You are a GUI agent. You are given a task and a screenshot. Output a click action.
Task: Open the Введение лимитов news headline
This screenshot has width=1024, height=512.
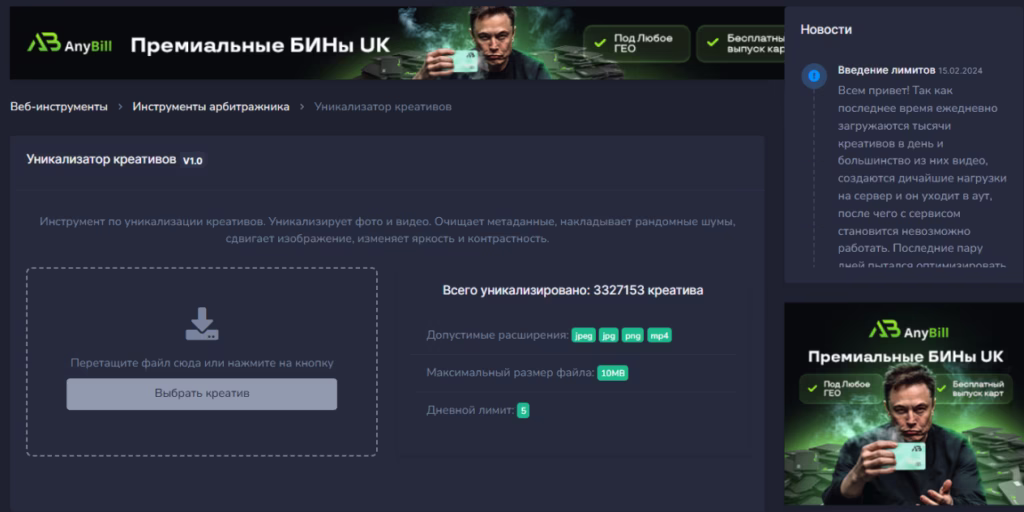(886, 71)
